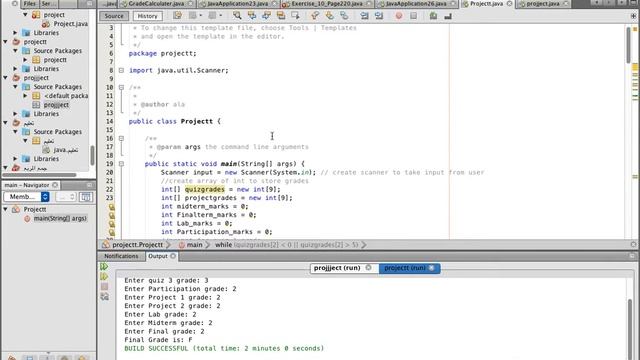Click the Uncomment icon in editor toolbar

click(x=448, y=16)
